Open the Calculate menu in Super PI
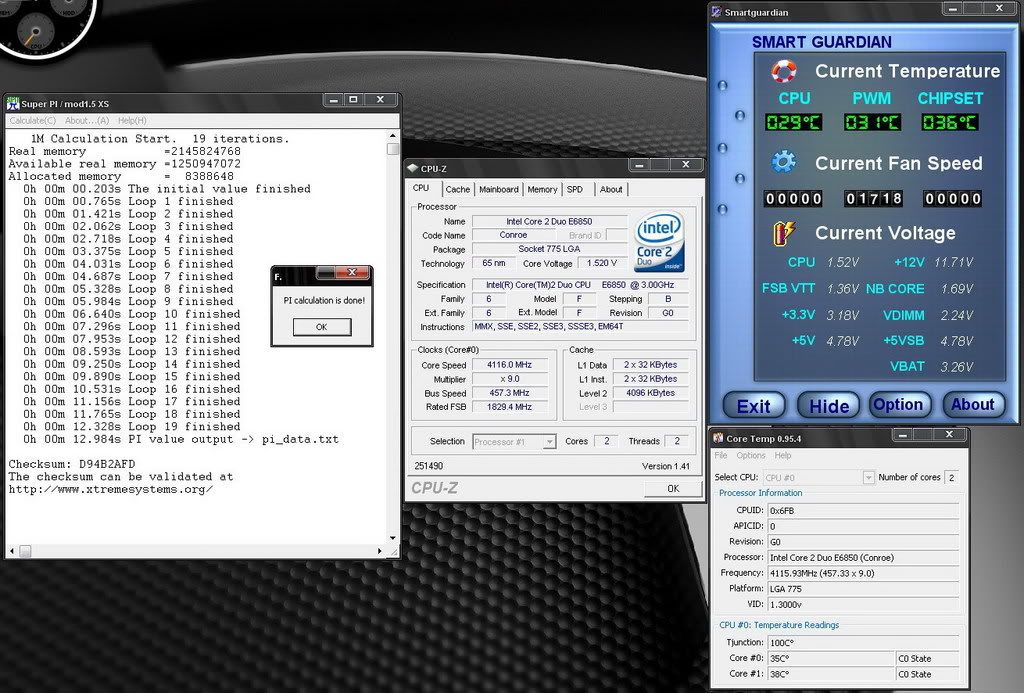The height and width of the screenshot is (693, 1024). coord(33,121)
